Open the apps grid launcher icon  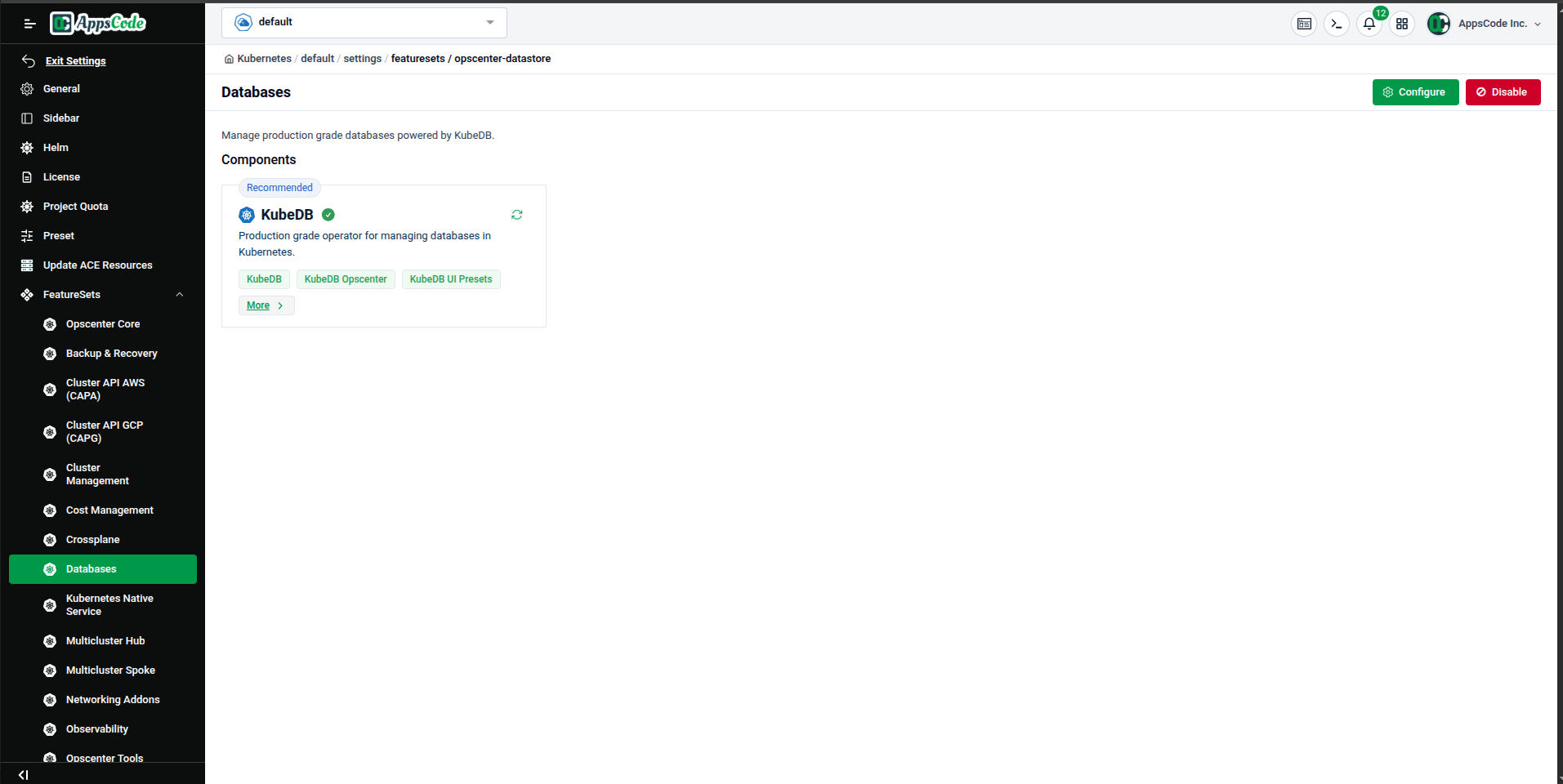(1402, 24)
